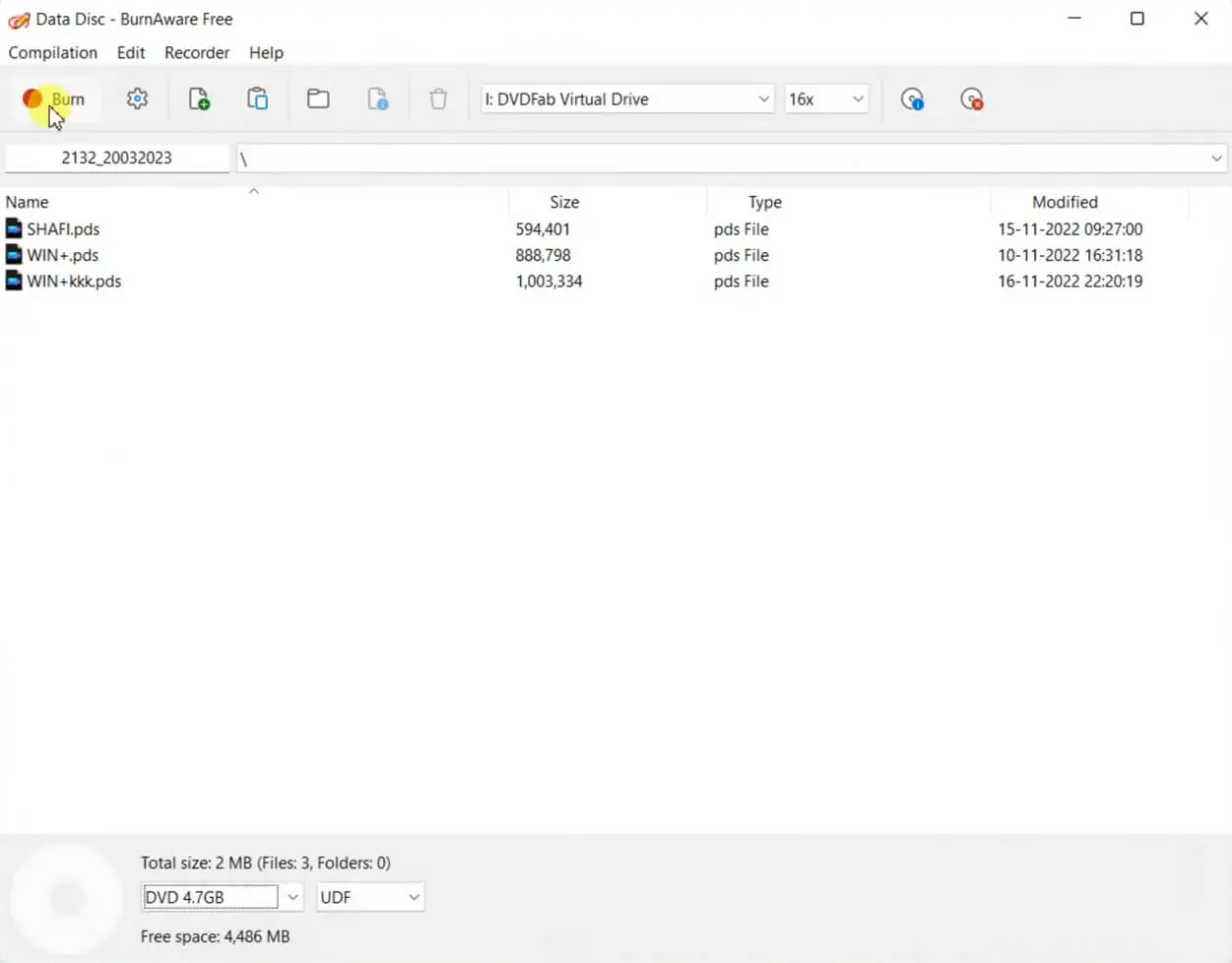The image size is (1232, 963).
Task: Click the Free space 4,486 MB text
Action: pos(215,936)
